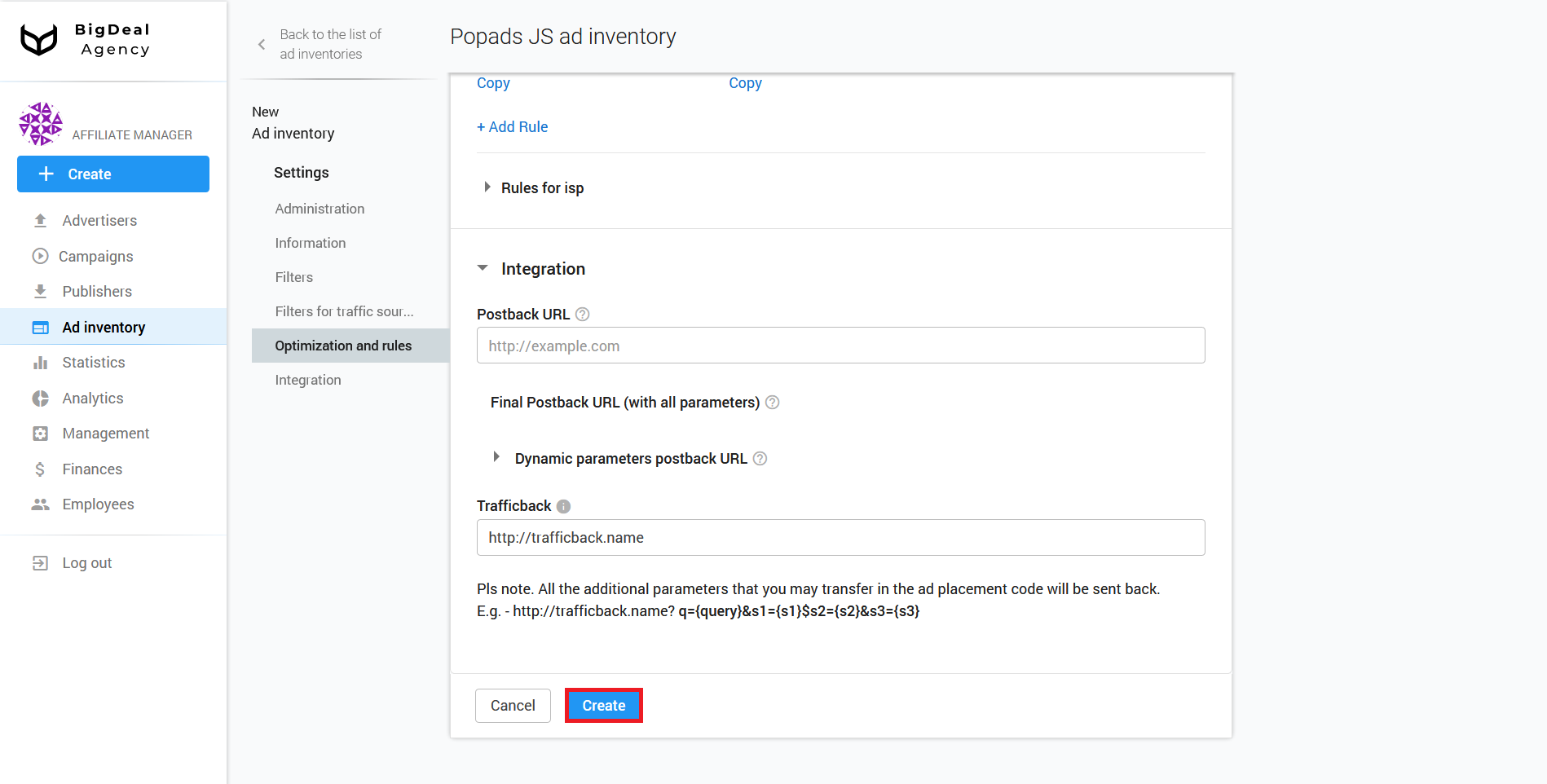Click the Trafficback info icon

[563, 505]
